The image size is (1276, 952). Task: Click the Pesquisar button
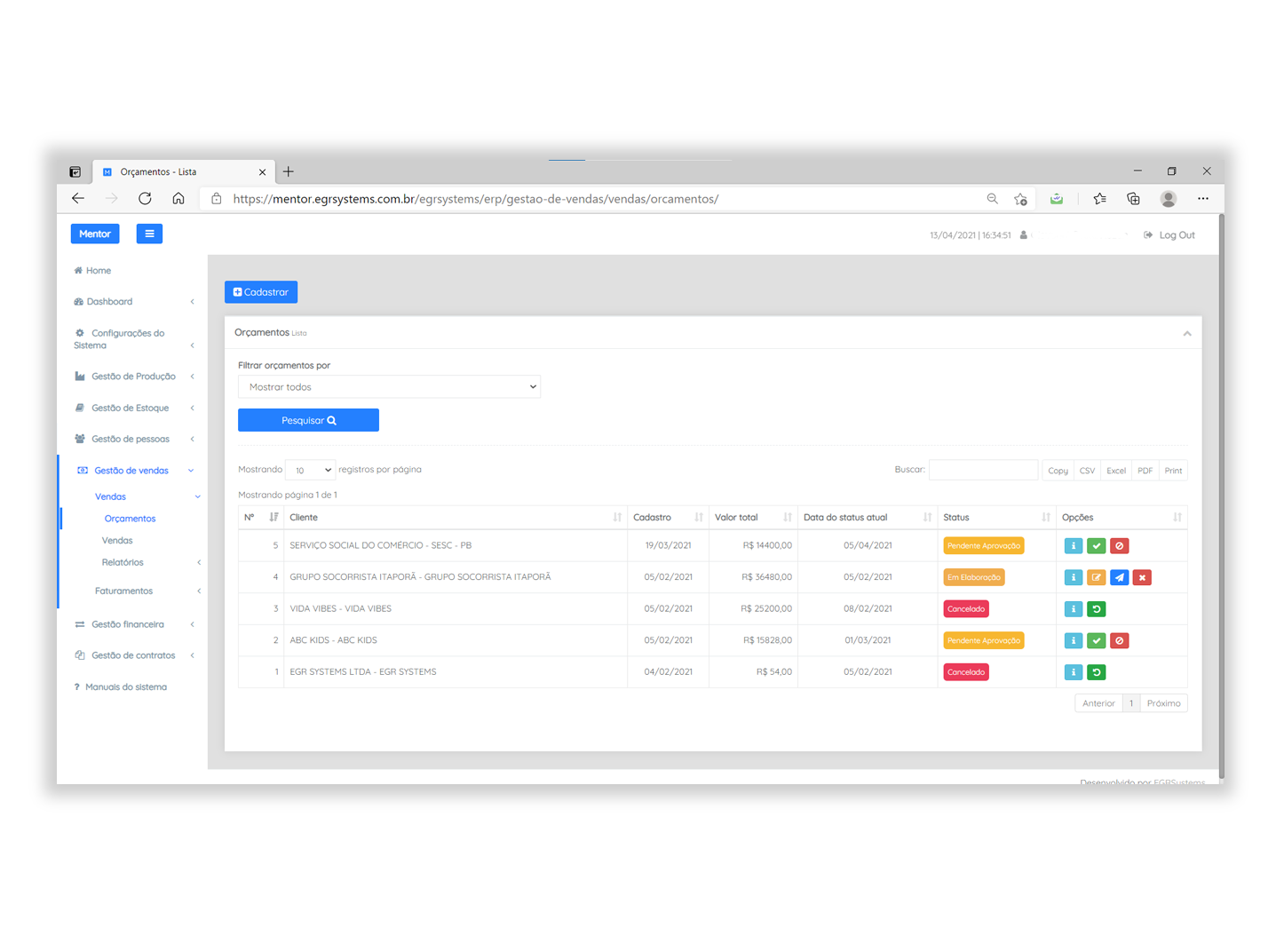pyautogui.click(x=308, y=420)
